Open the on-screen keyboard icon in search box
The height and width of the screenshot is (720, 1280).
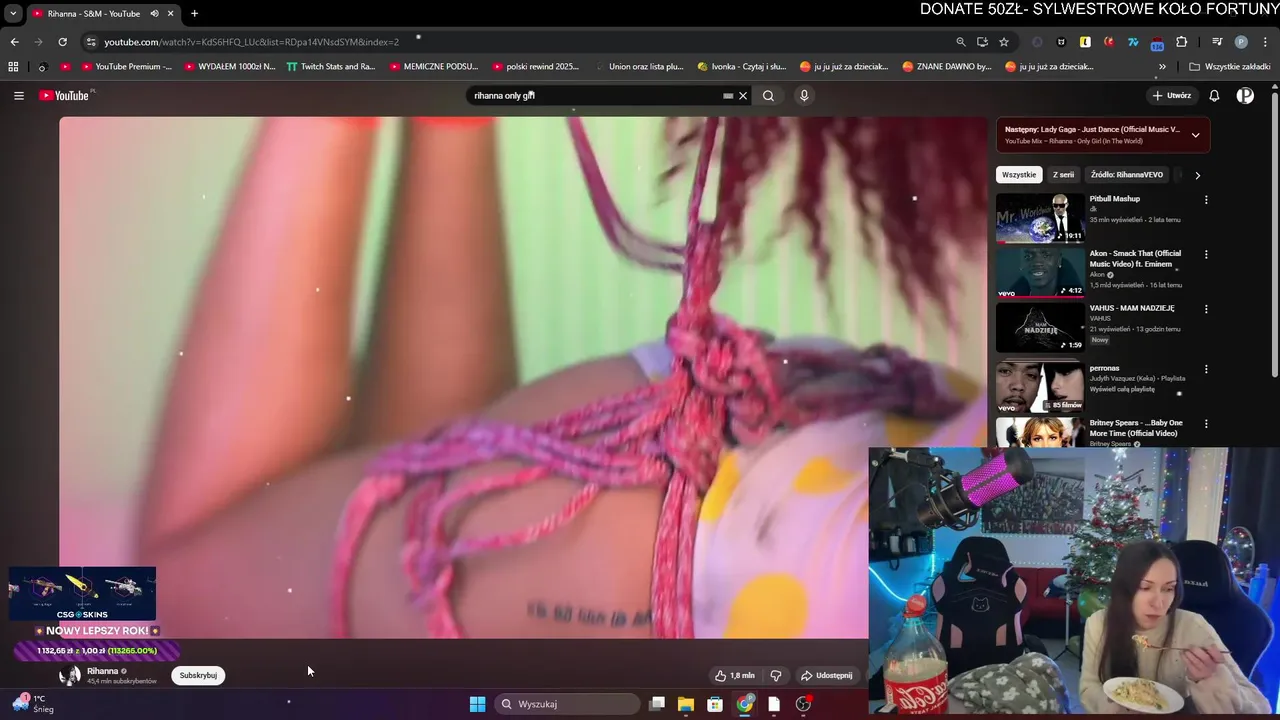[728, 96]
